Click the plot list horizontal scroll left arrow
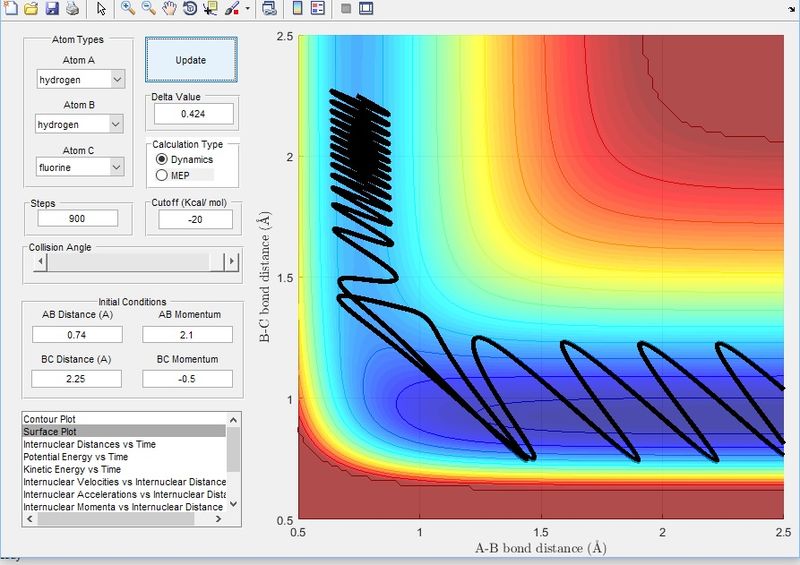This screenshot has height=565, width=800. [30, 519]
